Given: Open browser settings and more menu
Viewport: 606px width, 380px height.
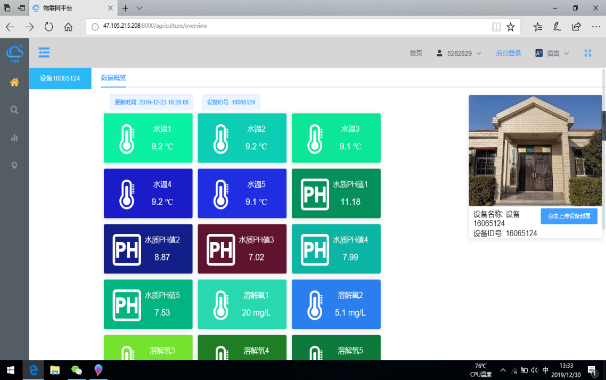Looking at the screenshot, I should [x=596, y=27].
